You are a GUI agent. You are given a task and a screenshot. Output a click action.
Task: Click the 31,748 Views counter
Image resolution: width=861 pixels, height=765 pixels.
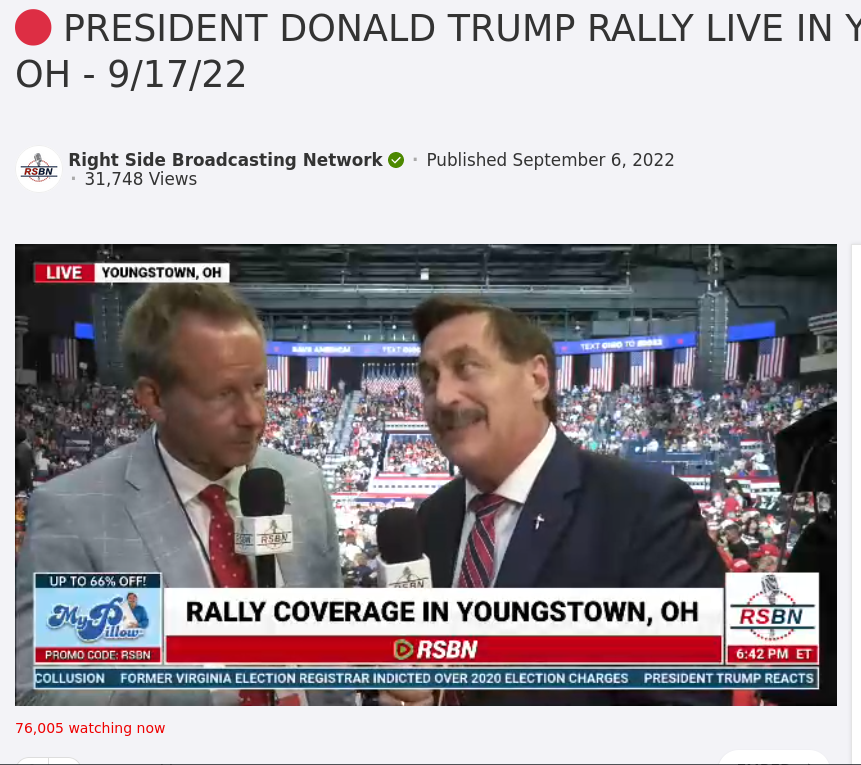tap(141, 179)
